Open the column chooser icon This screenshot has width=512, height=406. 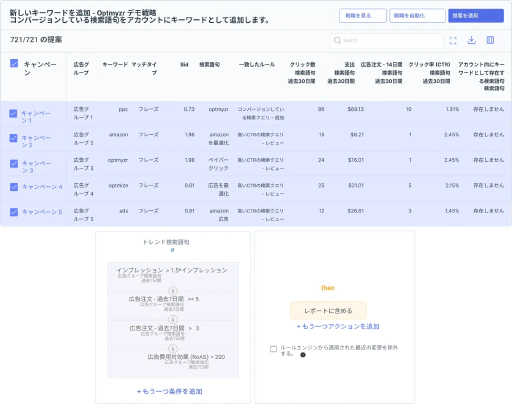[x=490, y=40]
